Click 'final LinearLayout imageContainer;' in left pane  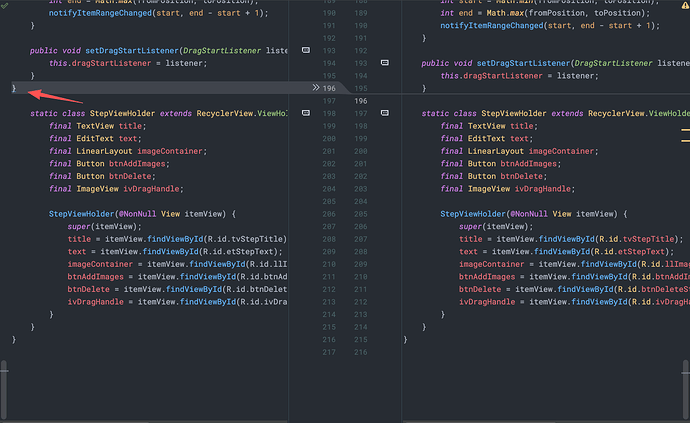pos(128,151)
